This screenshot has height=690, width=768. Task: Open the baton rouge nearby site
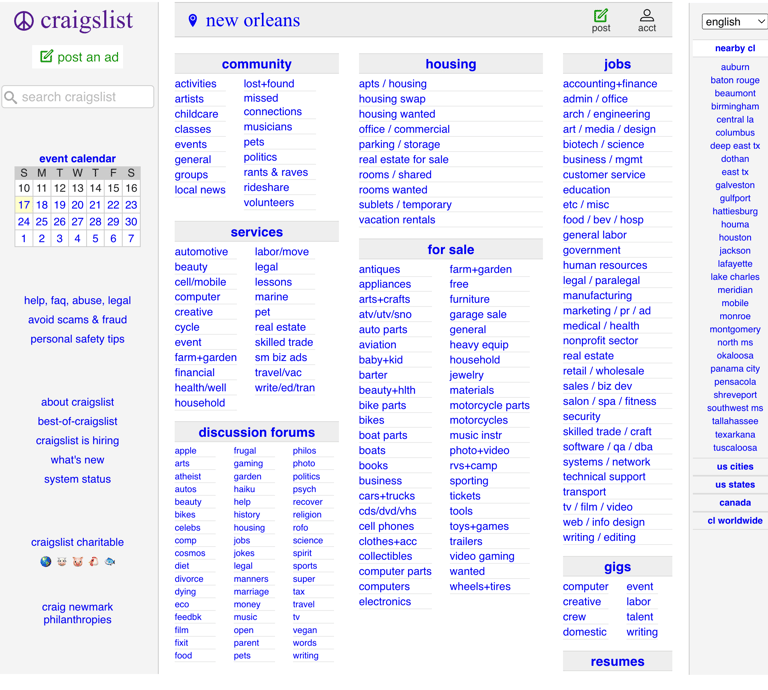(x=735, y=80)
